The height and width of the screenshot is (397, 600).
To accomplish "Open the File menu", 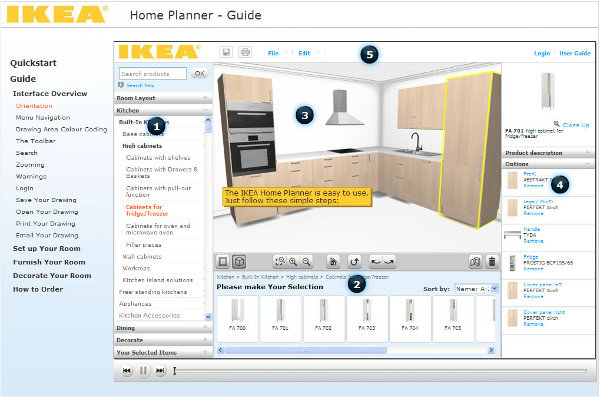I will (273, 53).
